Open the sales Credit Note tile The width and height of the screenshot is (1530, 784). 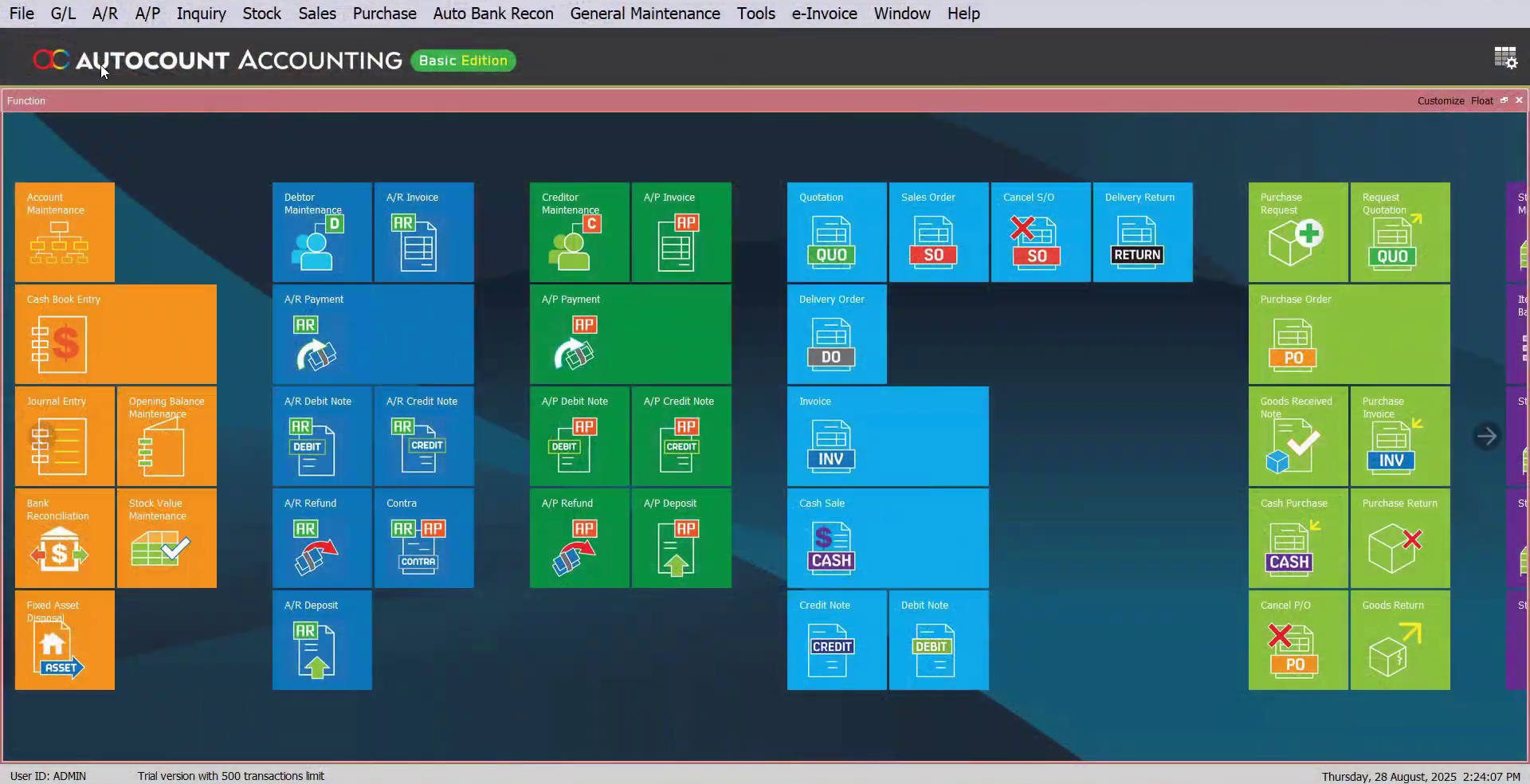point(837,640)
